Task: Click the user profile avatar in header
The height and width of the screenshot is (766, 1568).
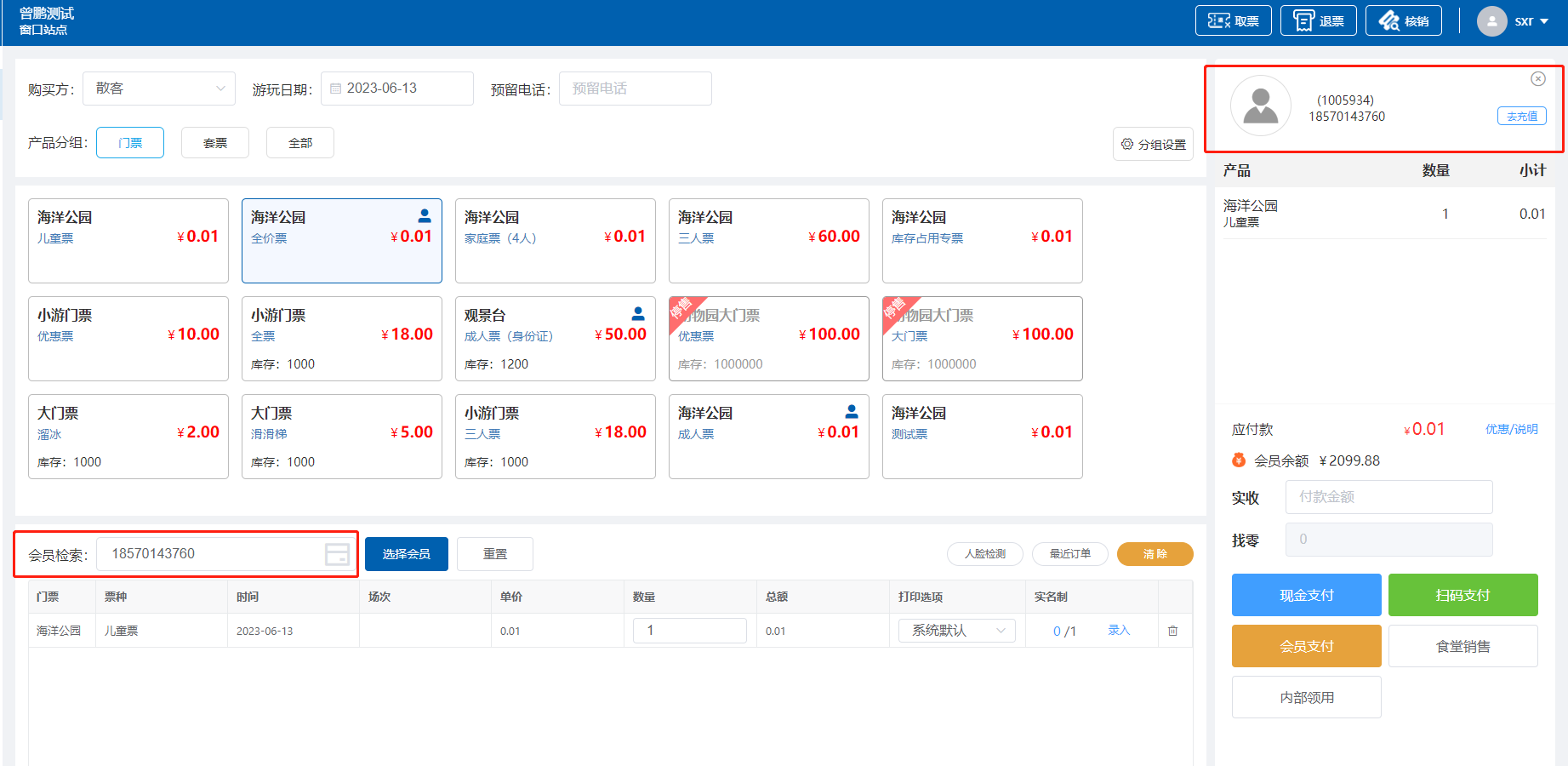Action: click(x=1491, y=21)
